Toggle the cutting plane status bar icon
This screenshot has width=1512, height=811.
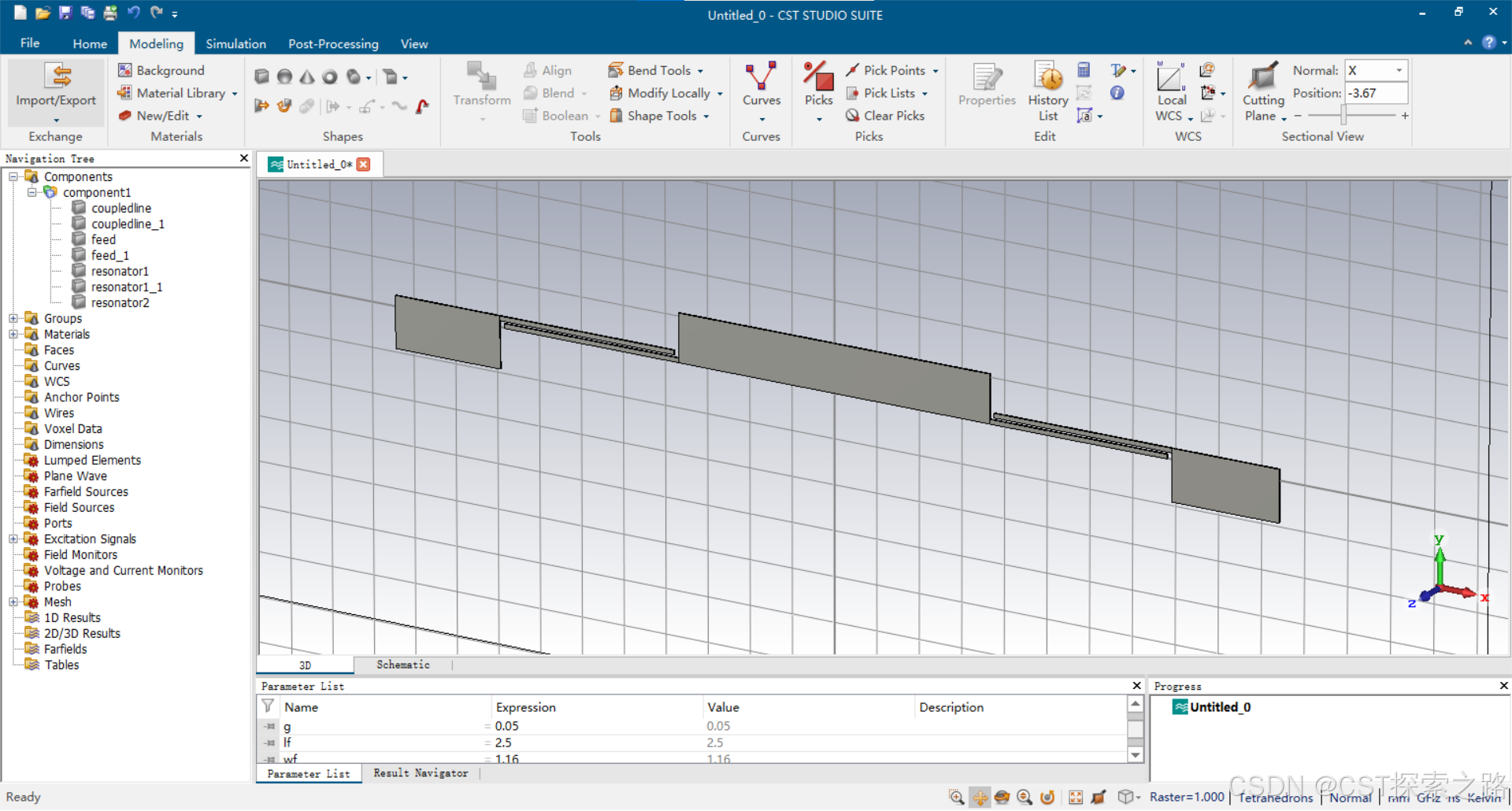coord(1099,797)
